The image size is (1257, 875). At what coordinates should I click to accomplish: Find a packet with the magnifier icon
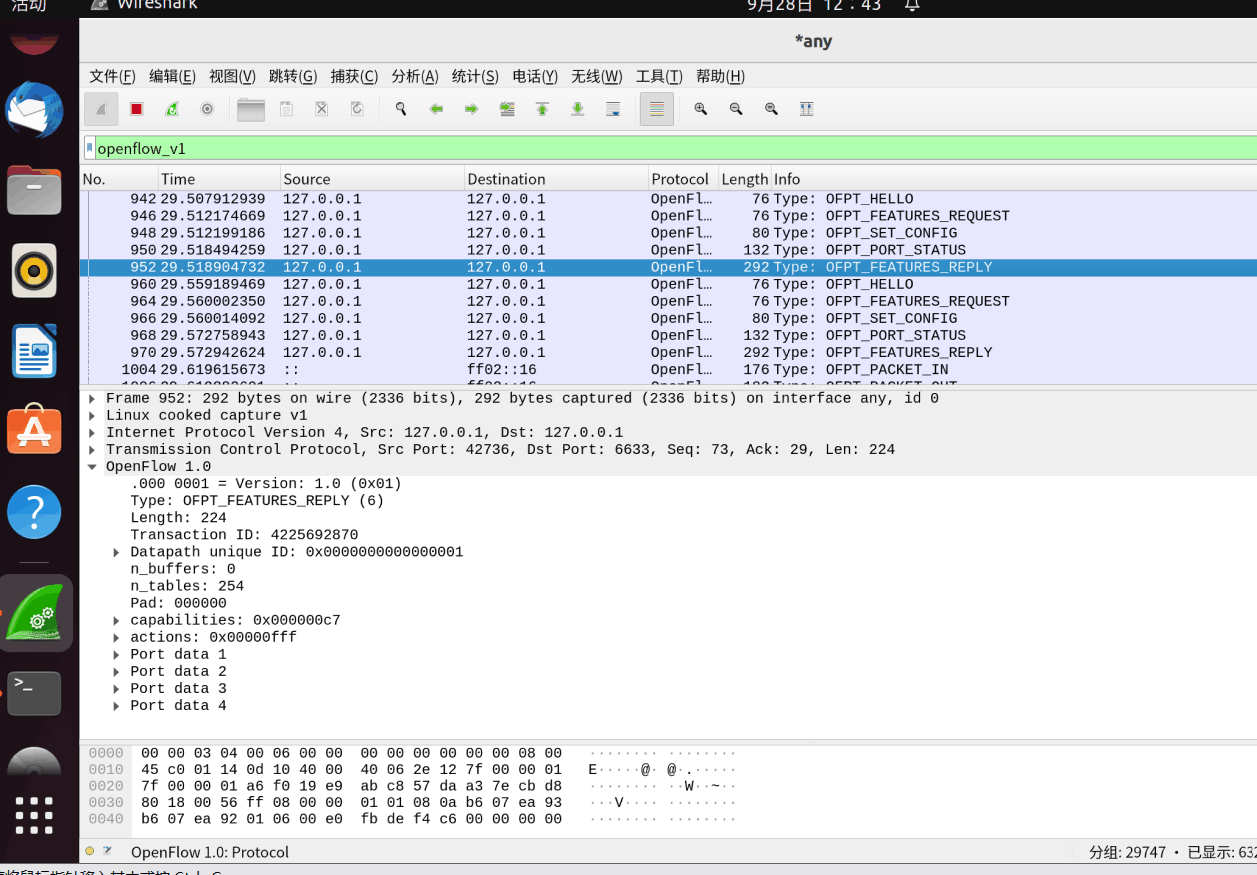[x=401, y=109]
